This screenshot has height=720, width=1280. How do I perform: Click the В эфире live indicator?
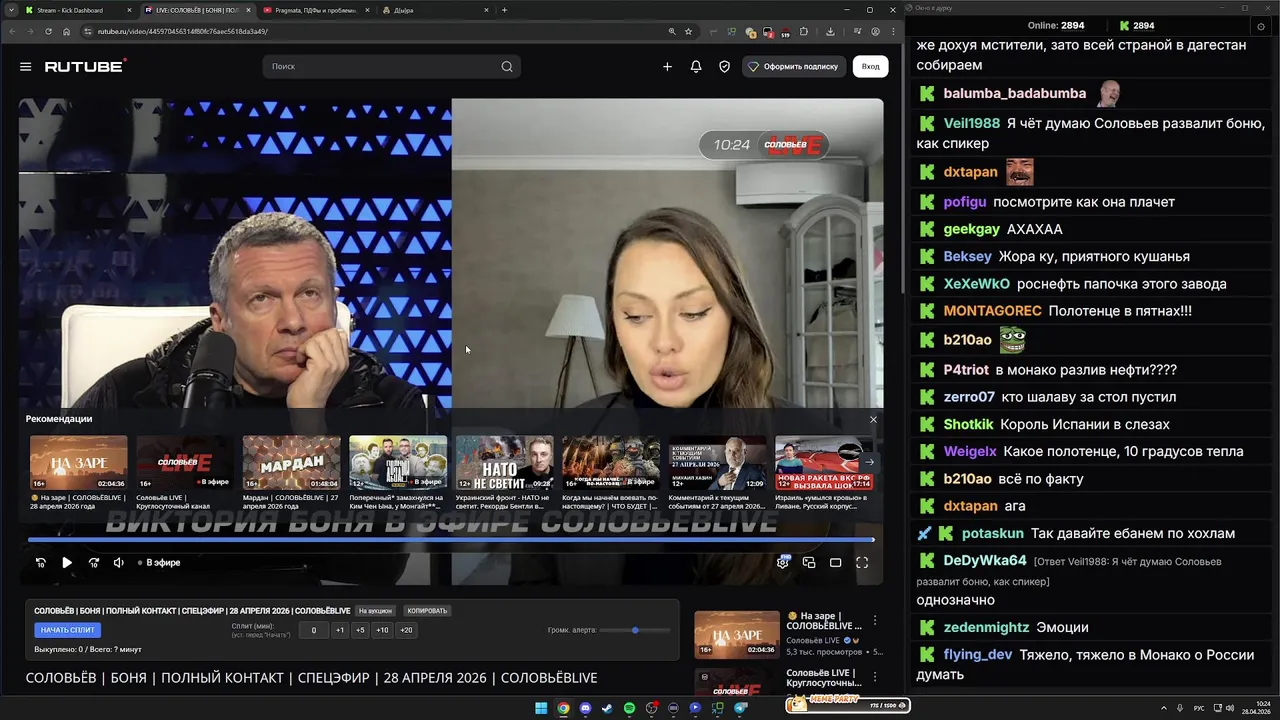[159, 563]
